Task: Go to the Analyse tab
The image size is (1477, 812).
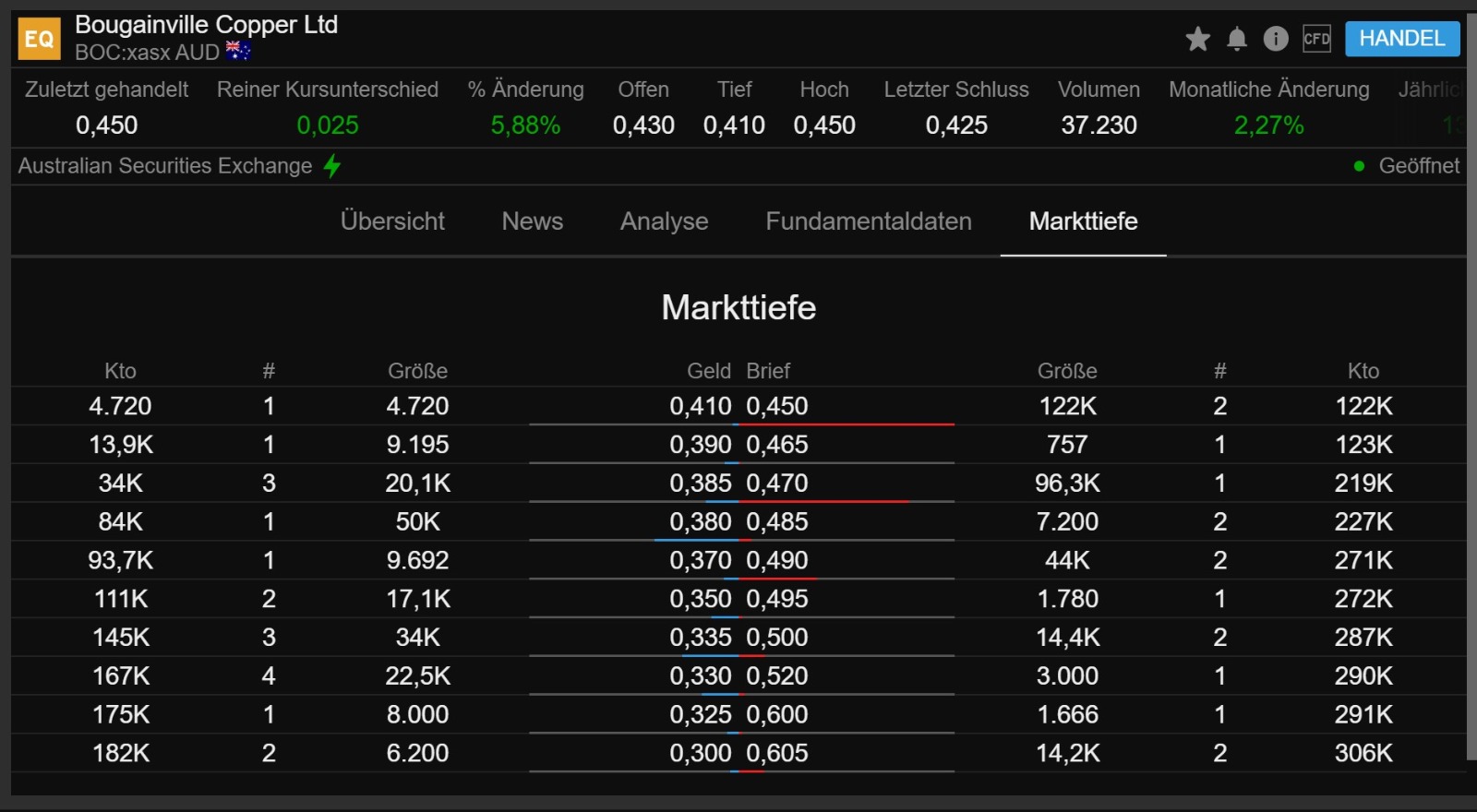Action: point(665,221)
